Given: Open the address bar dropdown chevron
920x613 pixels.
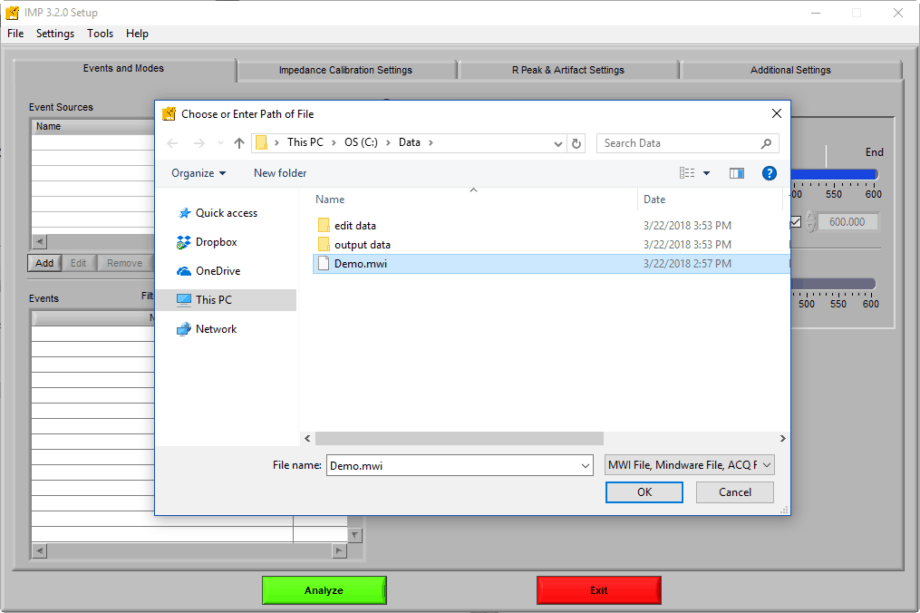Looking at the screenshot, I should coord(558,143).
